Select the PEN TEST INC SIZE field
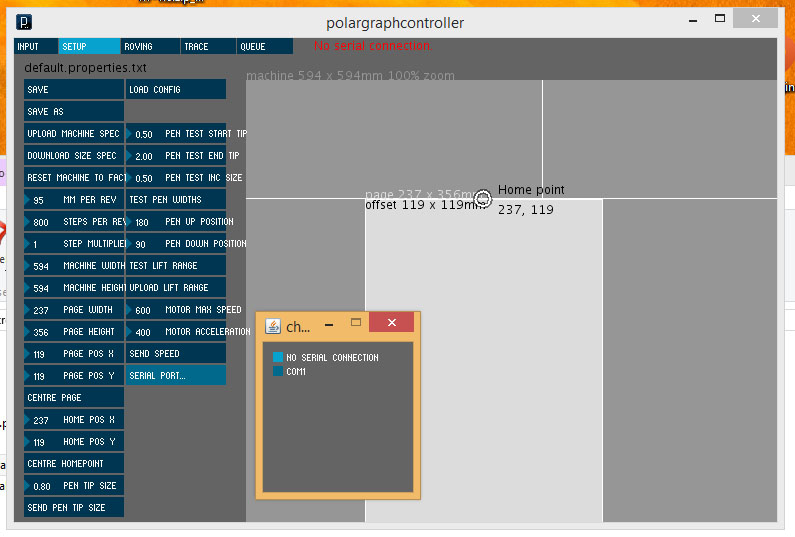Viewport: 795px width, 537px height. [176, 177]
